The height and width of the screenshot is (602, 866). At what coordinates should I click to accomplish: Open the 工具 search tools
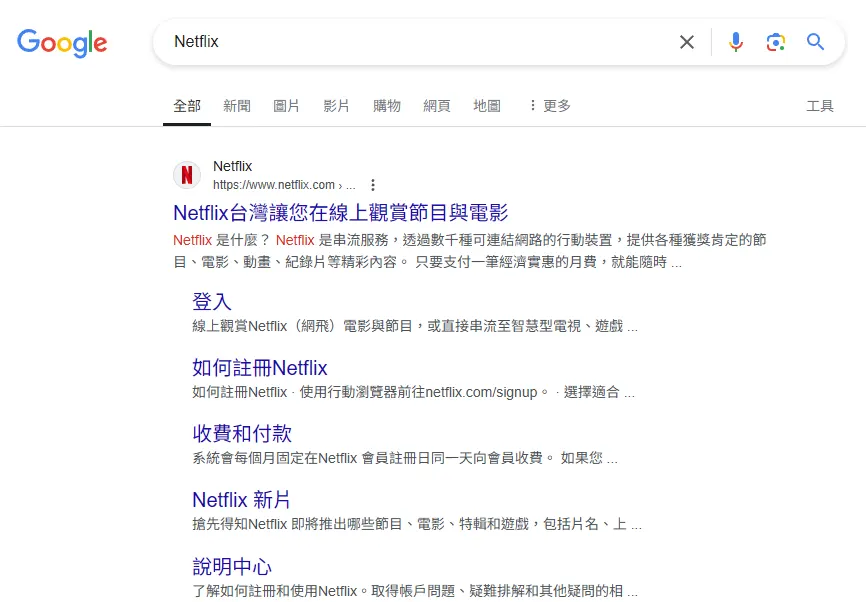pos(820,106)
